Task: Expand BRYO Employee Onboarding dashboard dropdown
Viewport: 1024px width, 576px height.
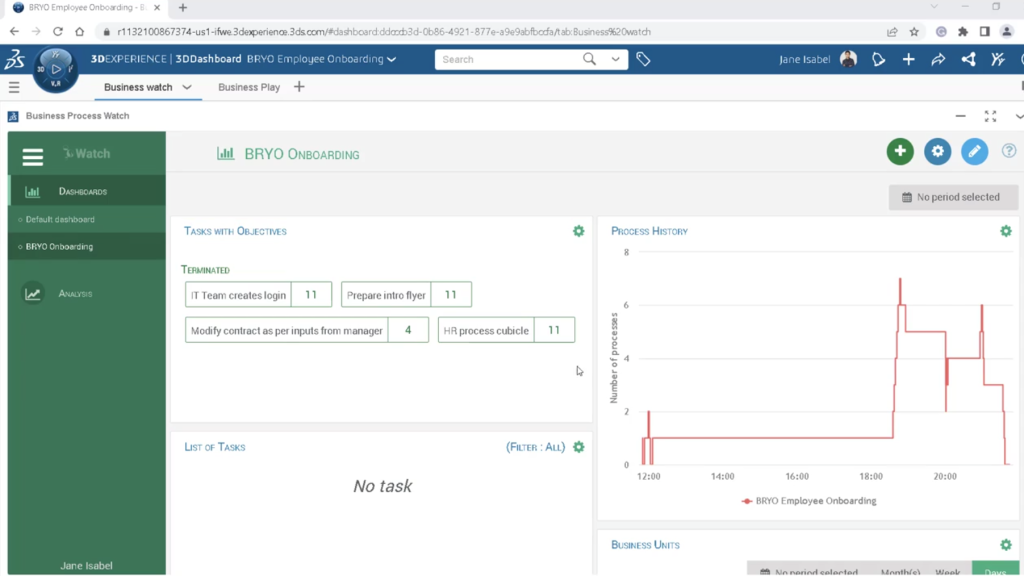Action: [x=392, y=59]
